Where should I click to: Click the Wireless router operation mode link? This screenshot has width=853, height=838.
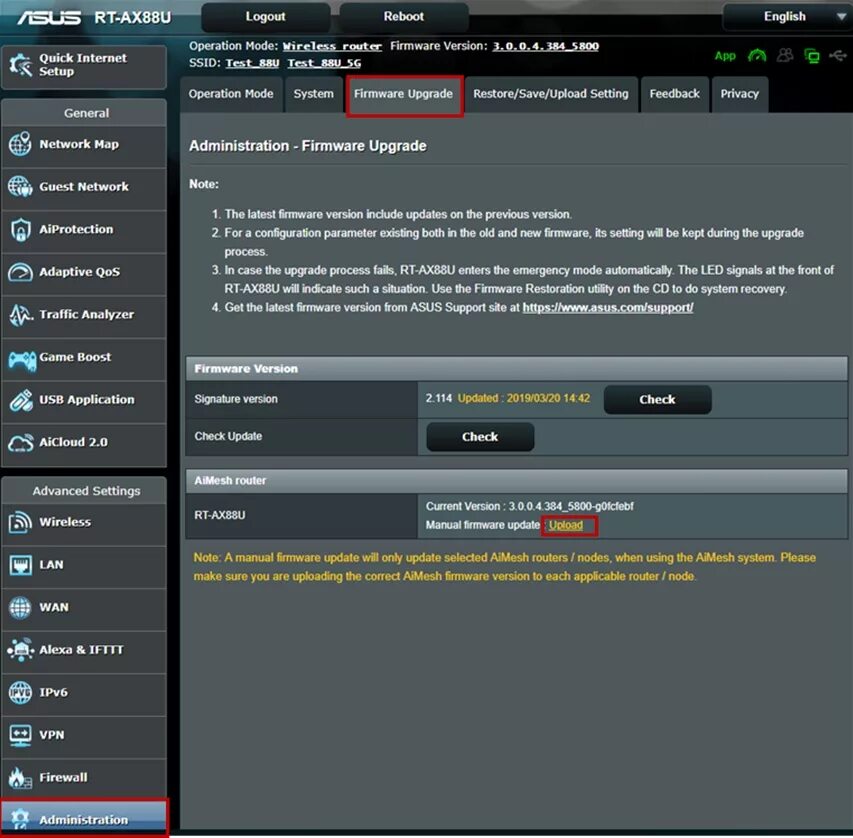point(332,46)
